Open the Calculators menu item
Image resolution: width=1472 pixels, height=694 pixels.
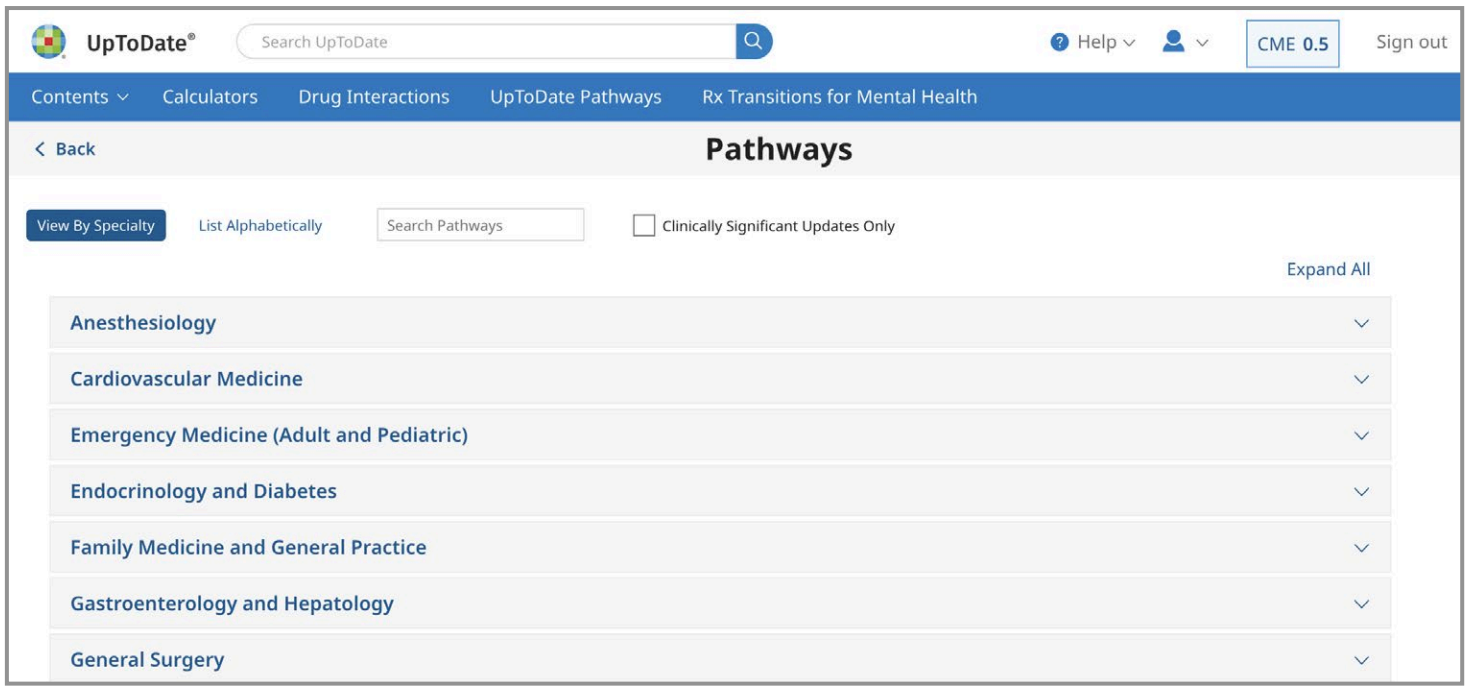coord(210,97)
